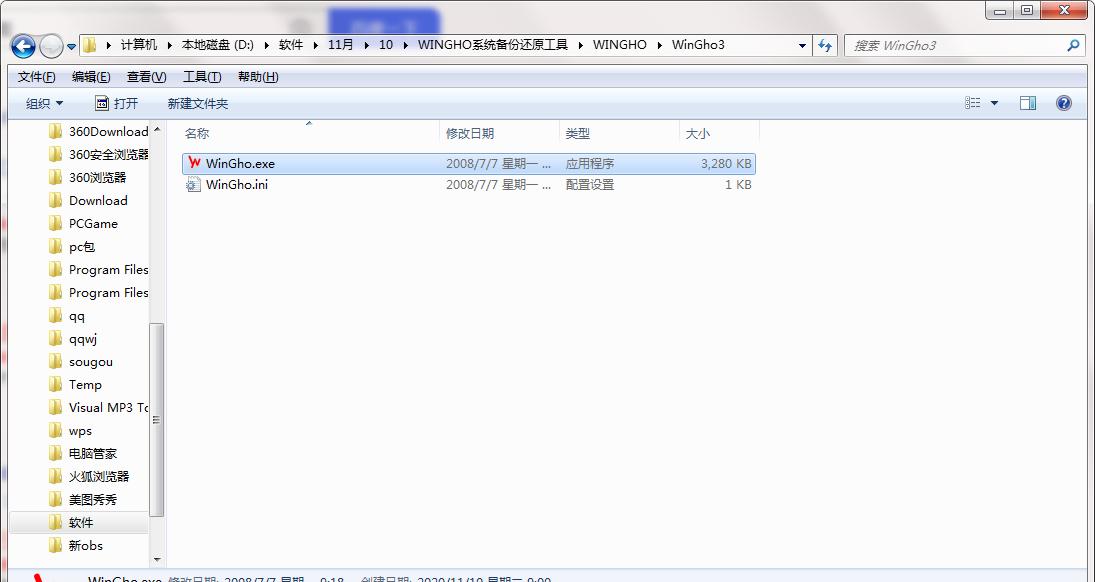
Task: Click folder icon beside 电脑管家
Action: 56,453
